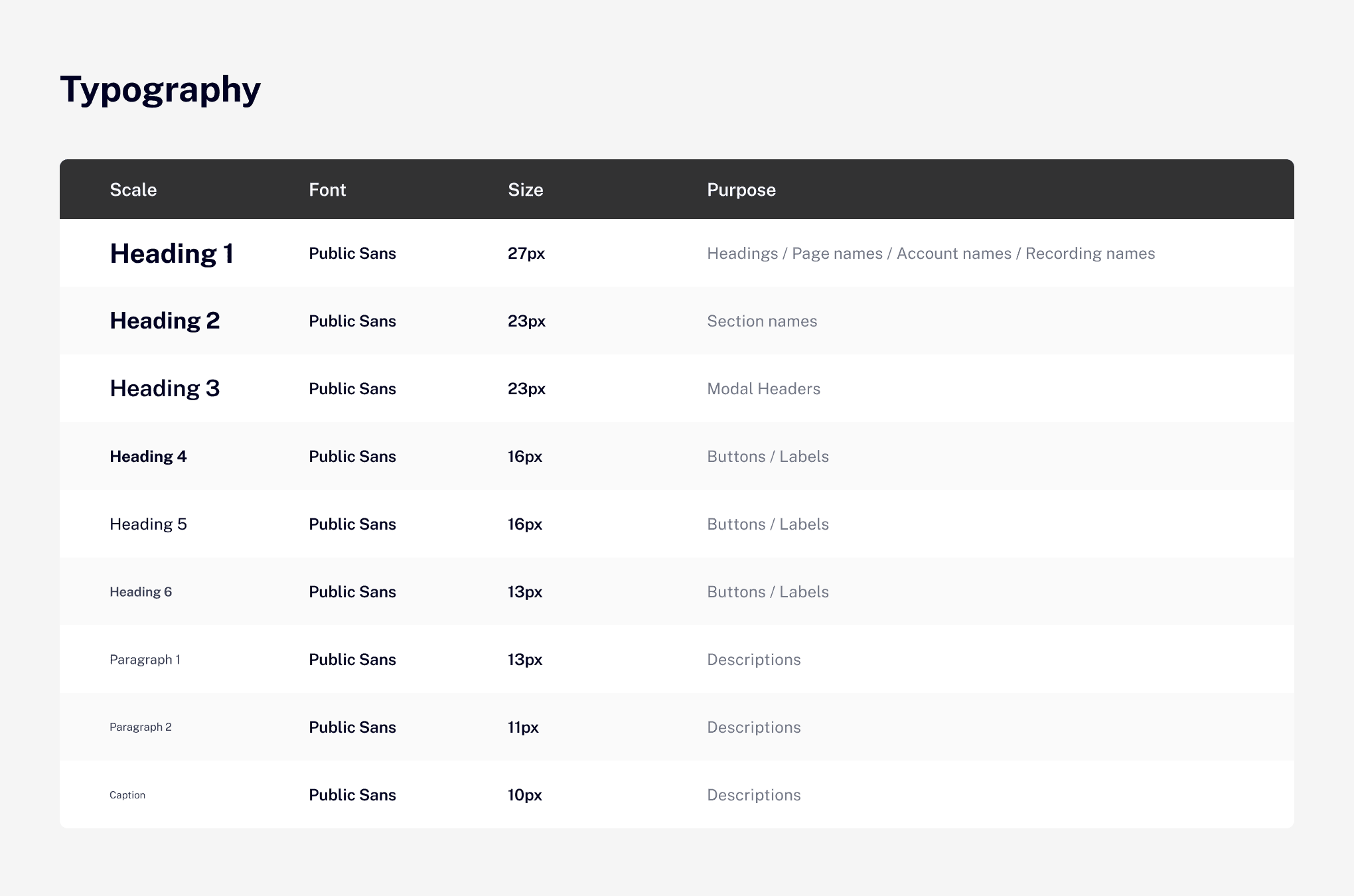The image size is (1354, 896).
Task: Click the Modal Headers purpose text
Action: pos(763,389)
